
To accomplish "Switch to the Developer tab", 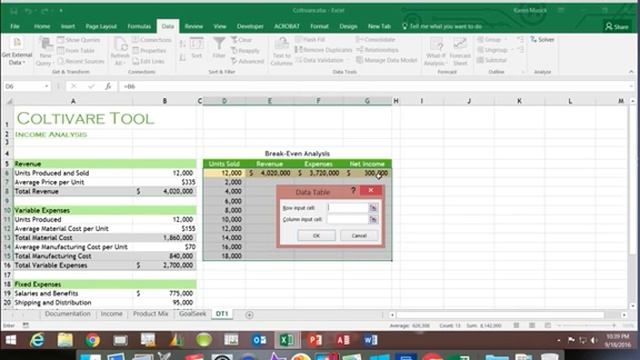I will coord(250,26).
